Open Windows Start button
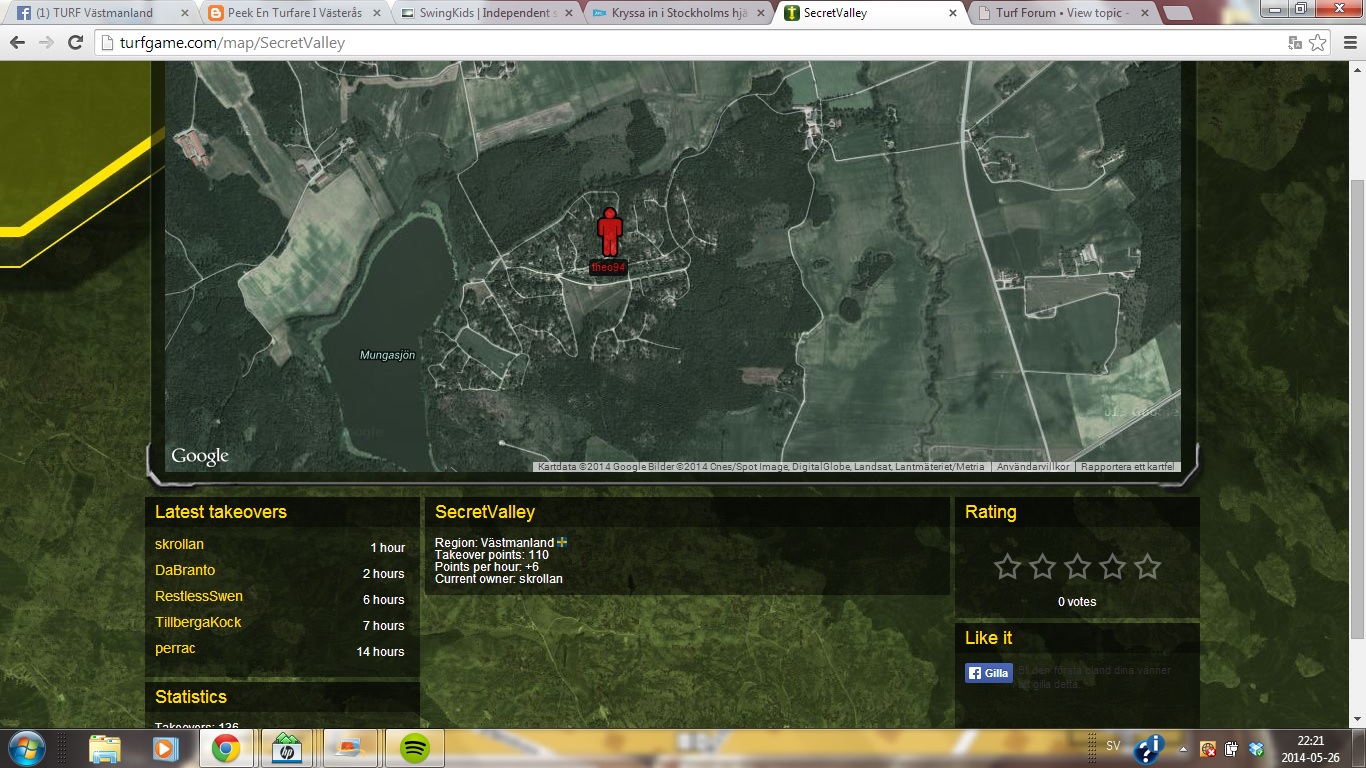The height and width of the screenshot is (768, 1366). point(26,748)
